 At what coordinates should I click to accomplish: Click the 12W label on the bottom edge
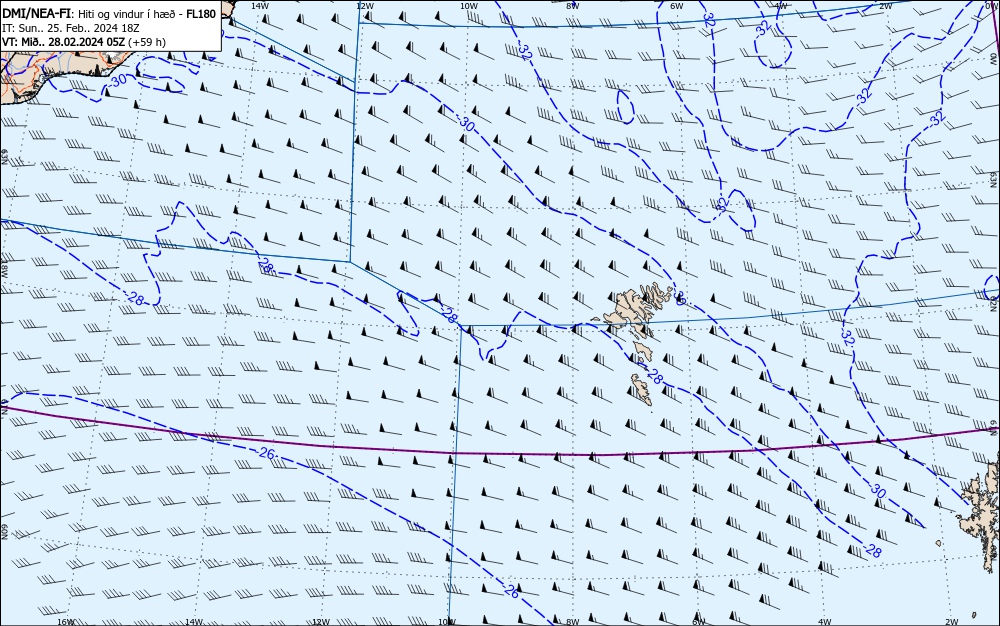tap(321, 622)
